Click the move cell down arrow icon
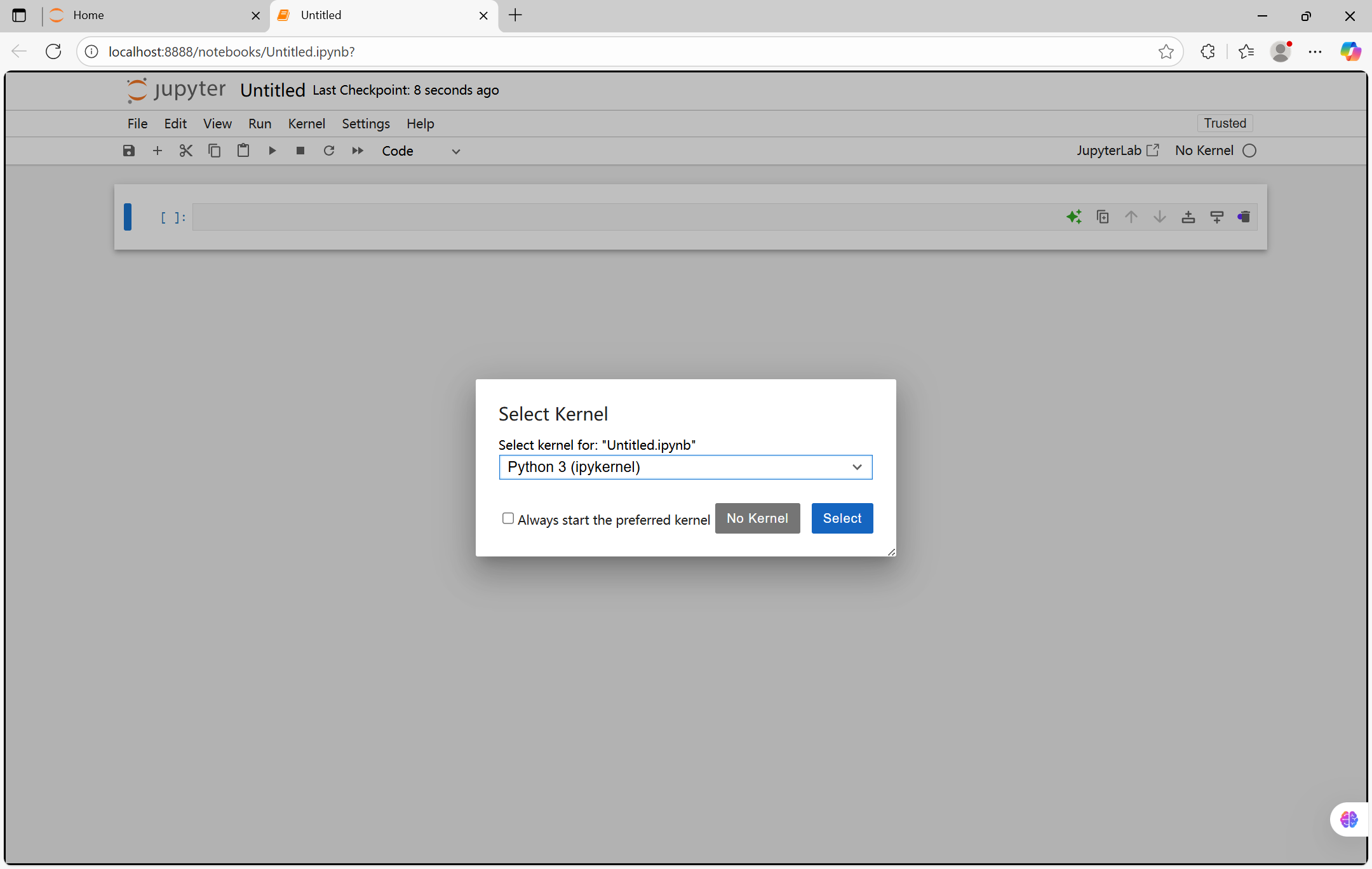 1160,217
